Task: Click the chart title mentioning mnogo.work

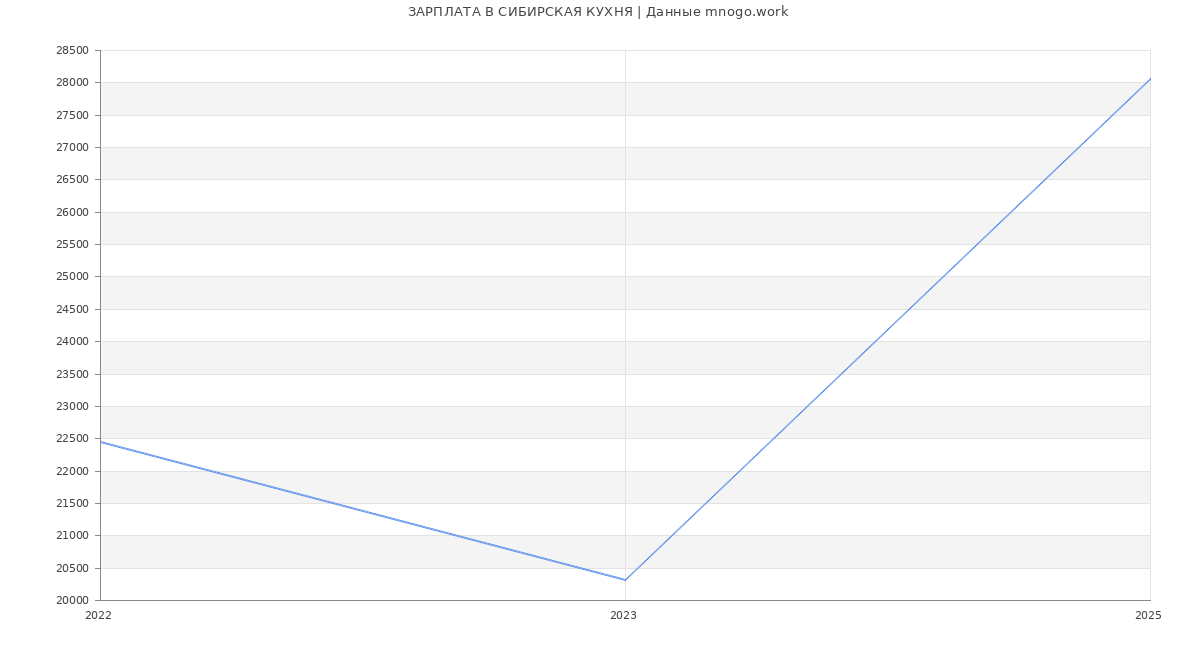Action: 598,12
